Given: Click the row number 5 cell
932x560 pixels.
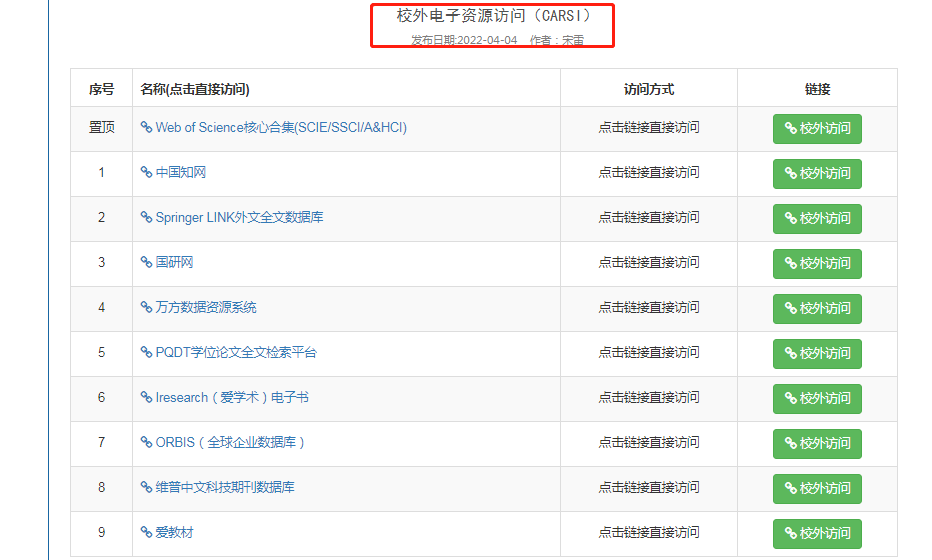Looking at the screenshot, I should tap(102, 353).
